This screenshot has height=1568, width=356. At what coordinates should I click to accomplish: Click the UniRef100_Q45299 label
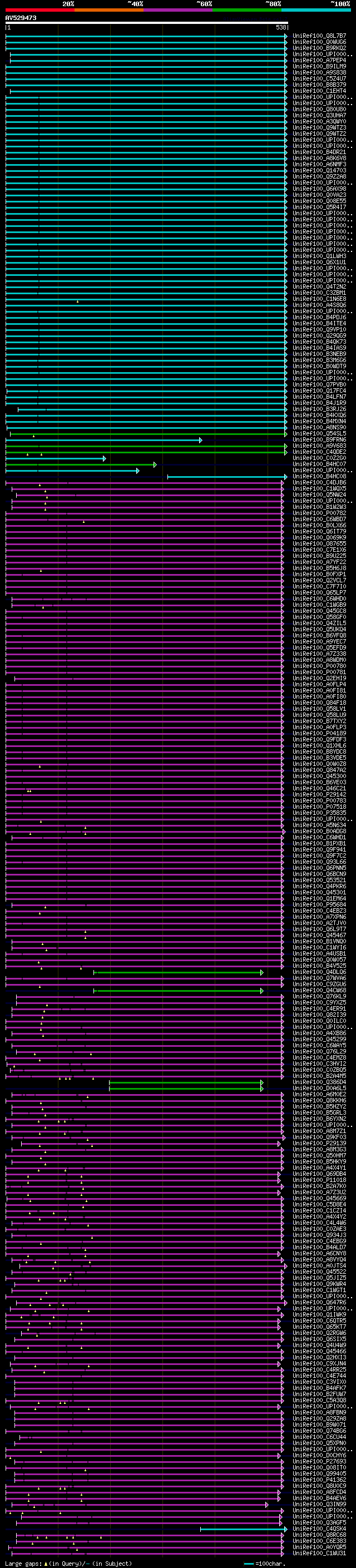[x=319, y=1040]
